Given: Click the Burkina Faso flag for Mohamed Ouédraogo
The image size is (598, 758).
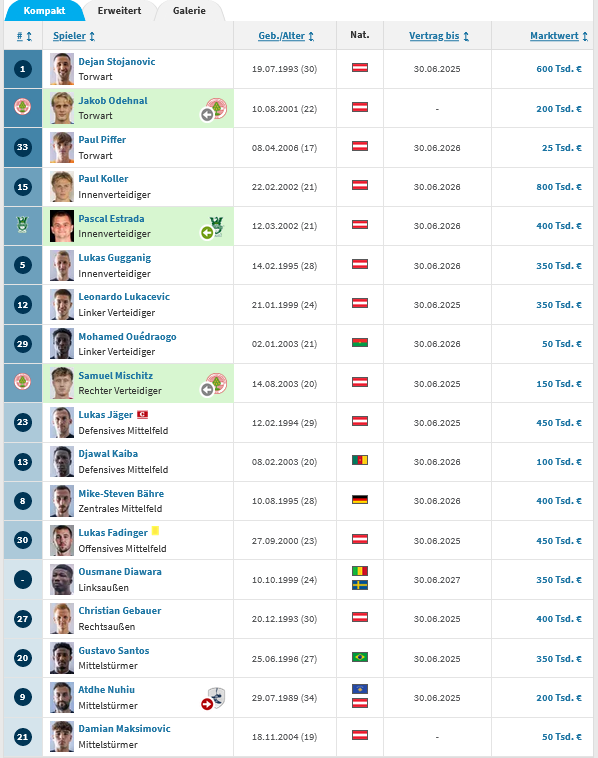Looking at the screenshot, I should click(360, 343).
